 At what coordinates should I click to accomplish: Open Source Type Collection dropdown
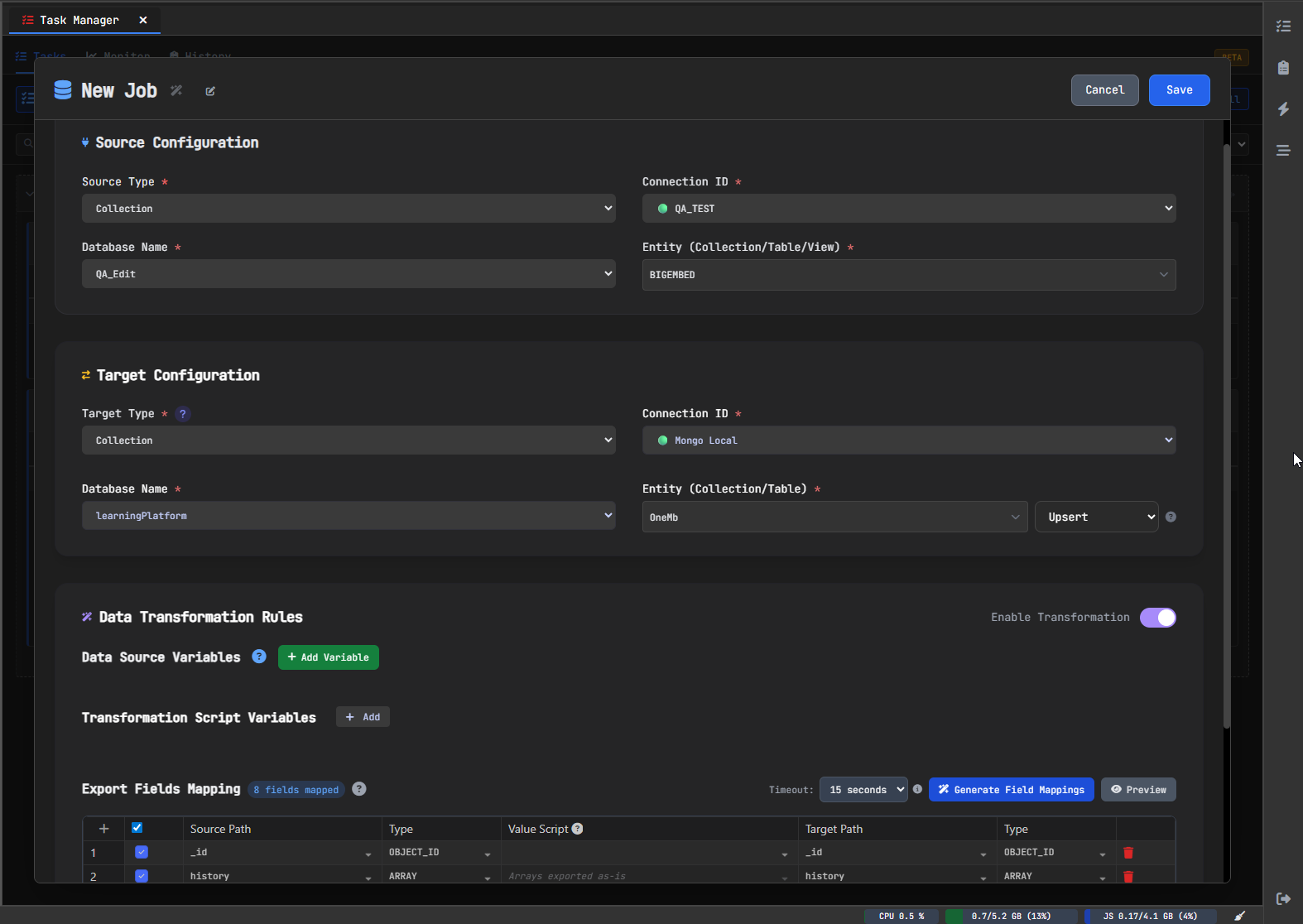coord(349,209)
